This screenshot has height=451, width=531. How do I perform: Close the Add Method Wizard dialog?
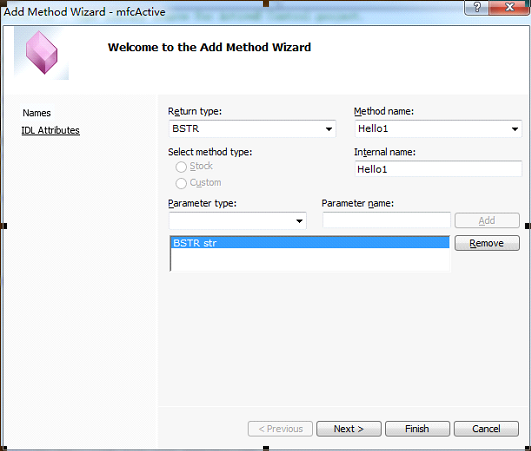[509, 7]
